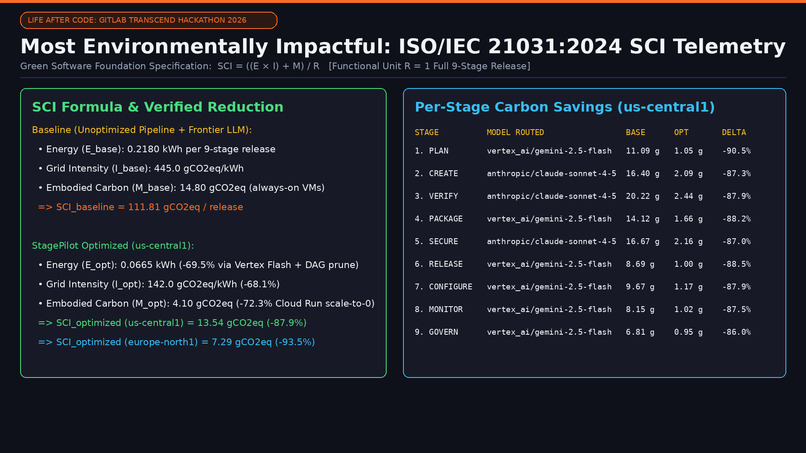Click the BASE column header
The image size is (806, 453).
(635, 133)
